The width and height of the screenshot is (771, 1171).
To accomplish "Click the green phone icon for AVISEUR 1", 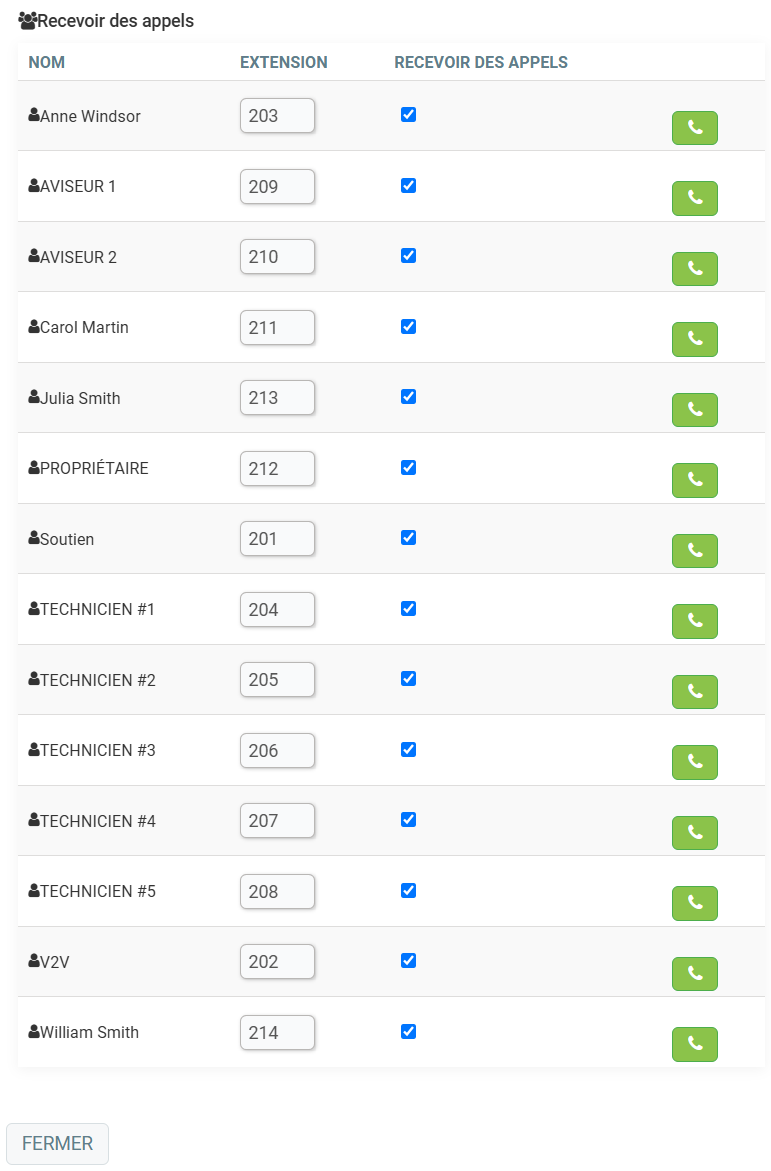I will click(x=694, y=198).
